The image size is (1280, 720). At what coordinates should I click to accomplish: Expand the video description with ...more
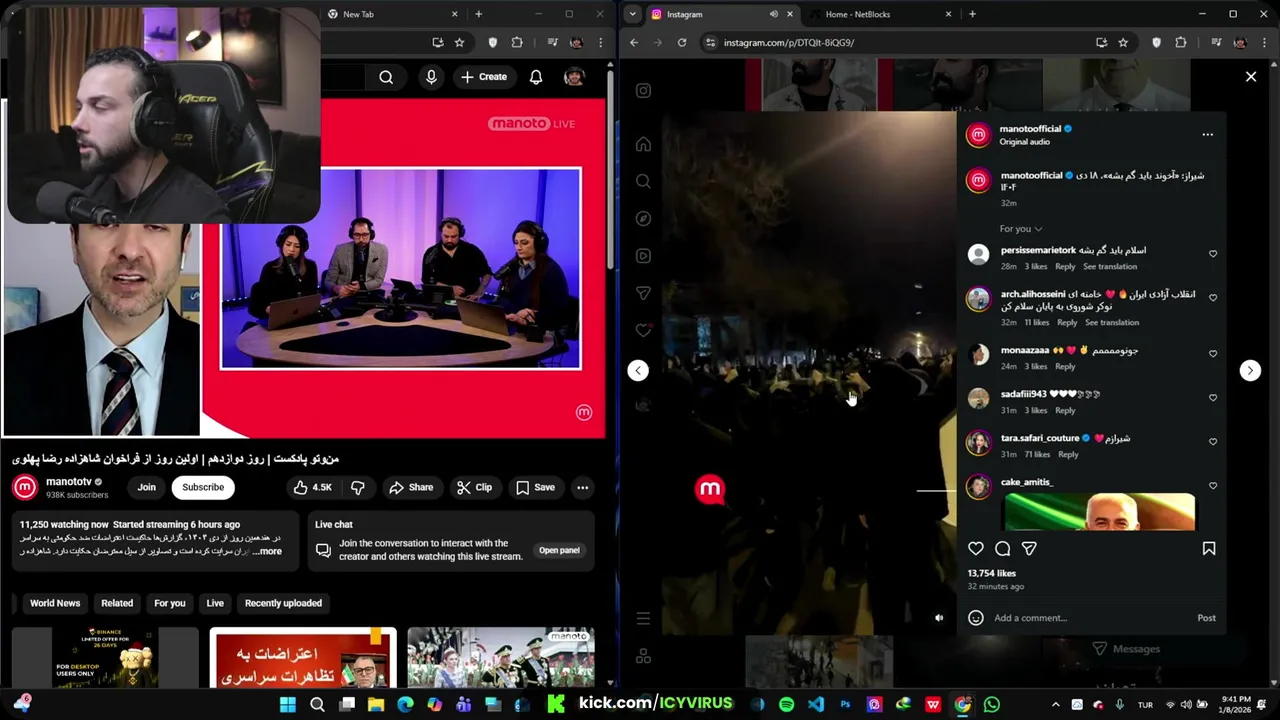pos(268,551)
